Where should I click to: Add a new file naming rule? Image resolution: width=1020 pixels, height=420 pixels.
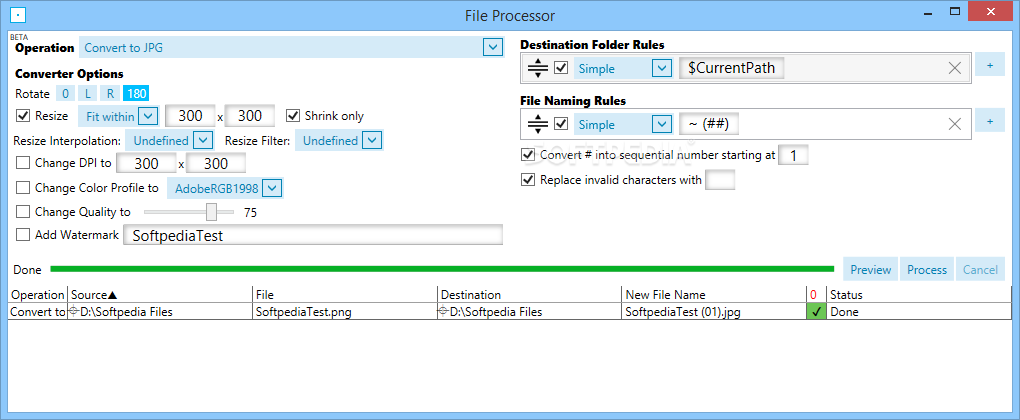click(989, 122)
